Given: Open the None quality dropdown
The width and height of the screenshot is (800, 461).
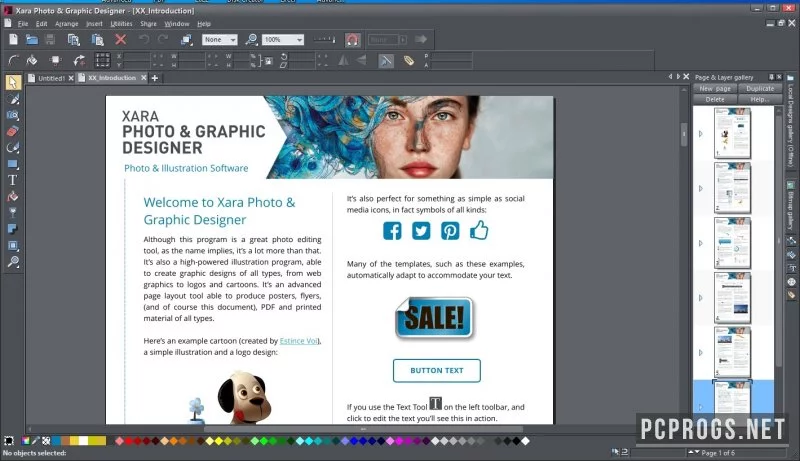Looking at the screenshot, I should [220, 39].
